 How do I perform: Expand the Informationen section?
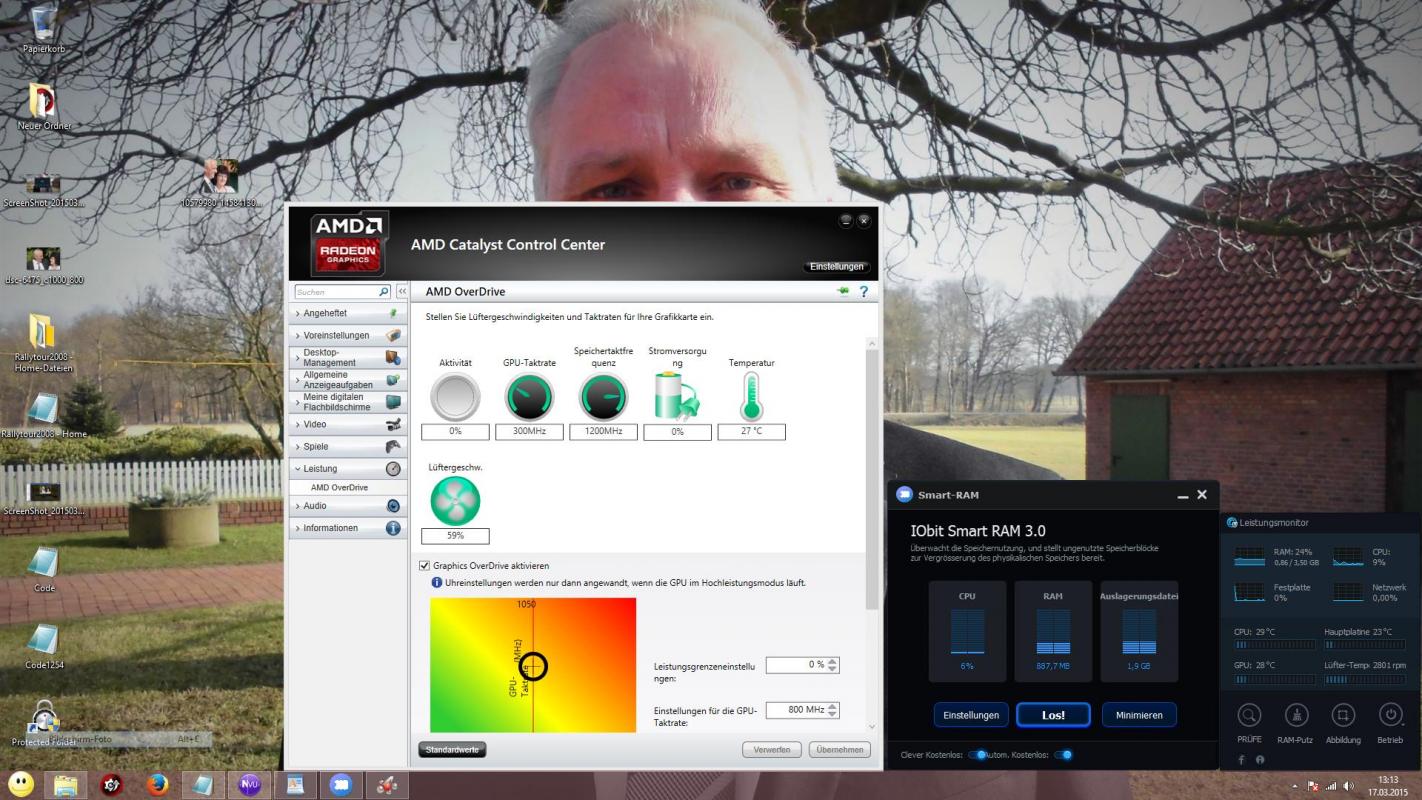tap(348, 528)
